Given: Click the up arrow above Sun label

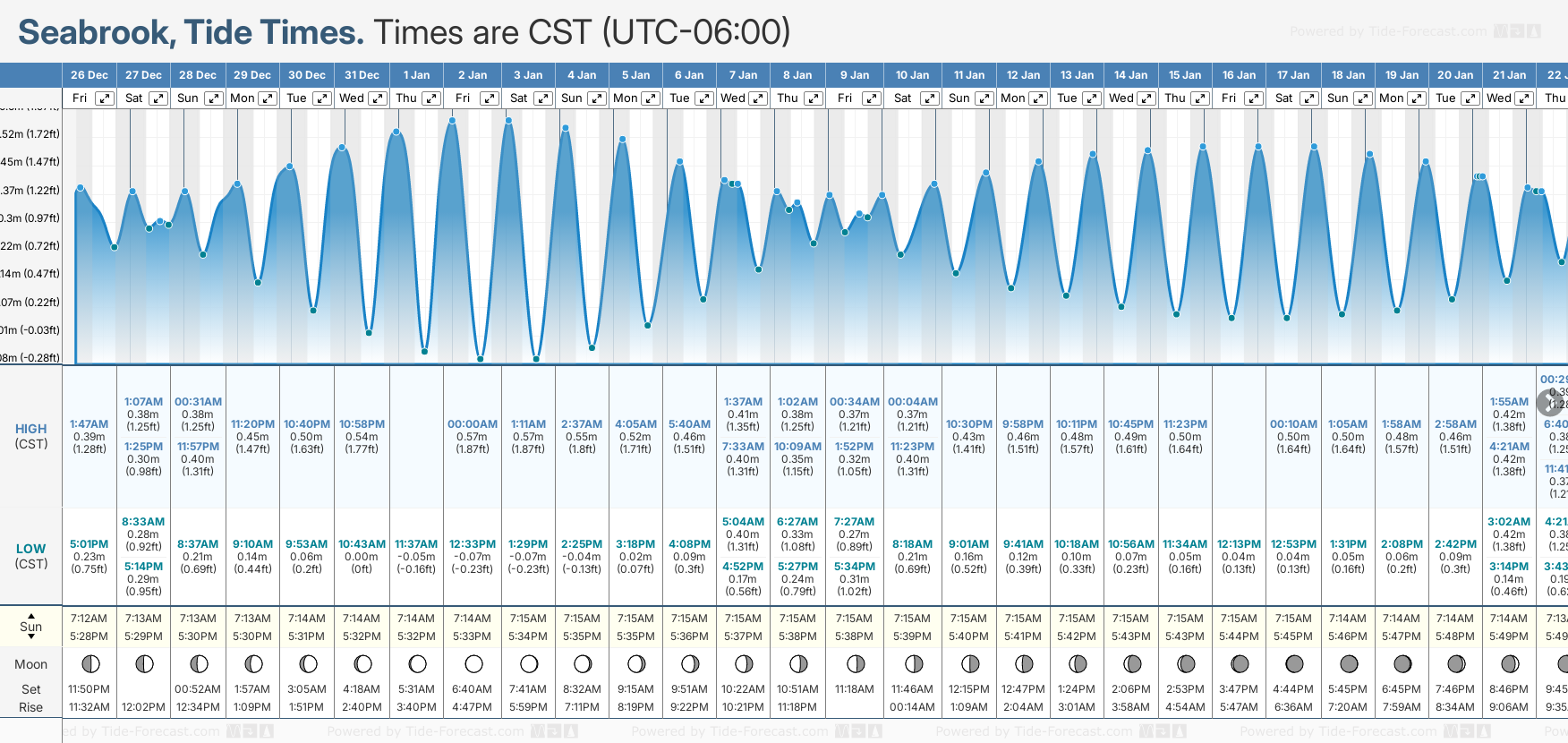Looking at the screenshot, I should (31, 616).
